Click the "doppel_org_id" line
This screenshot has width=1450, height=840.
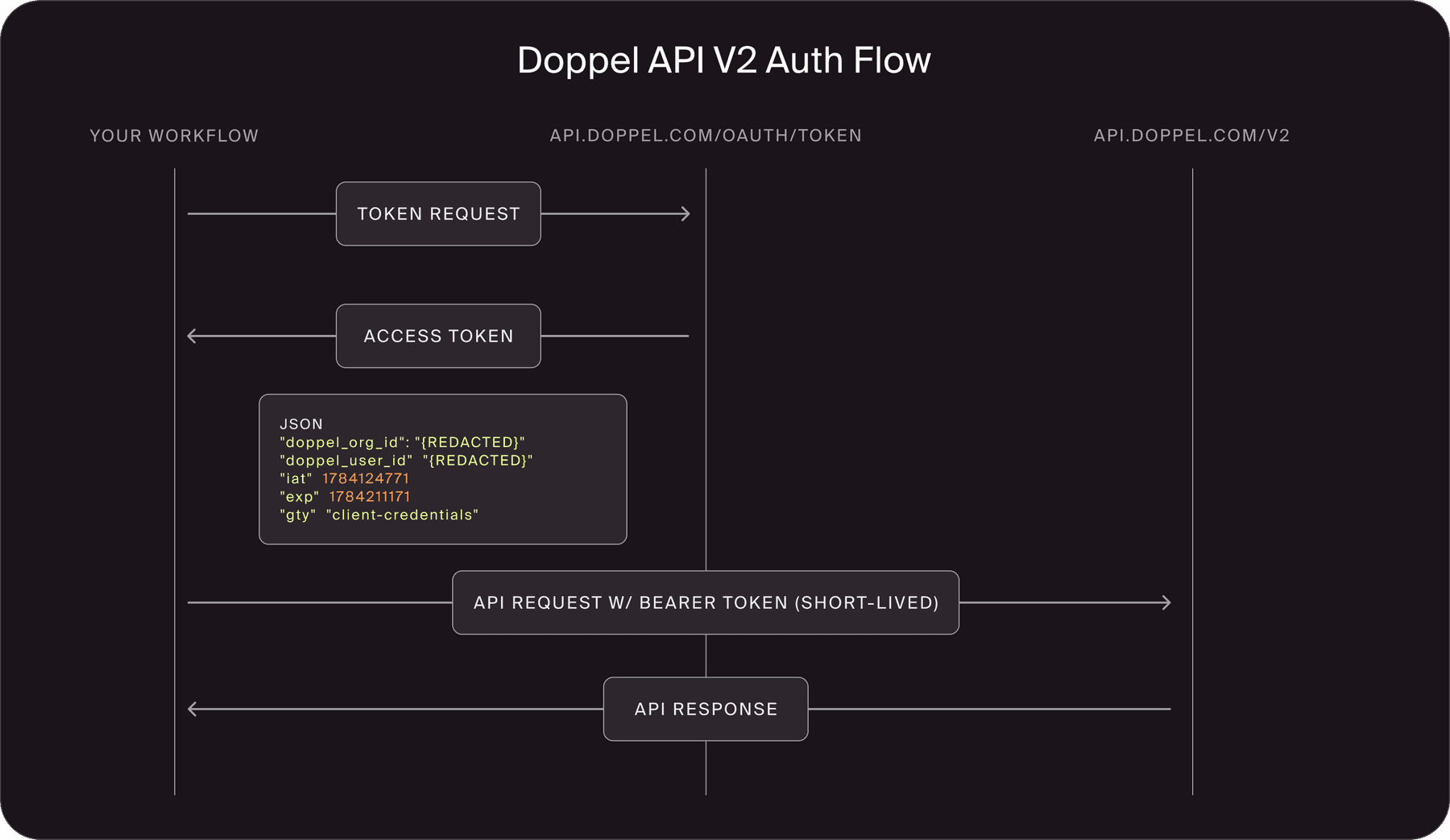click(402, 442)
